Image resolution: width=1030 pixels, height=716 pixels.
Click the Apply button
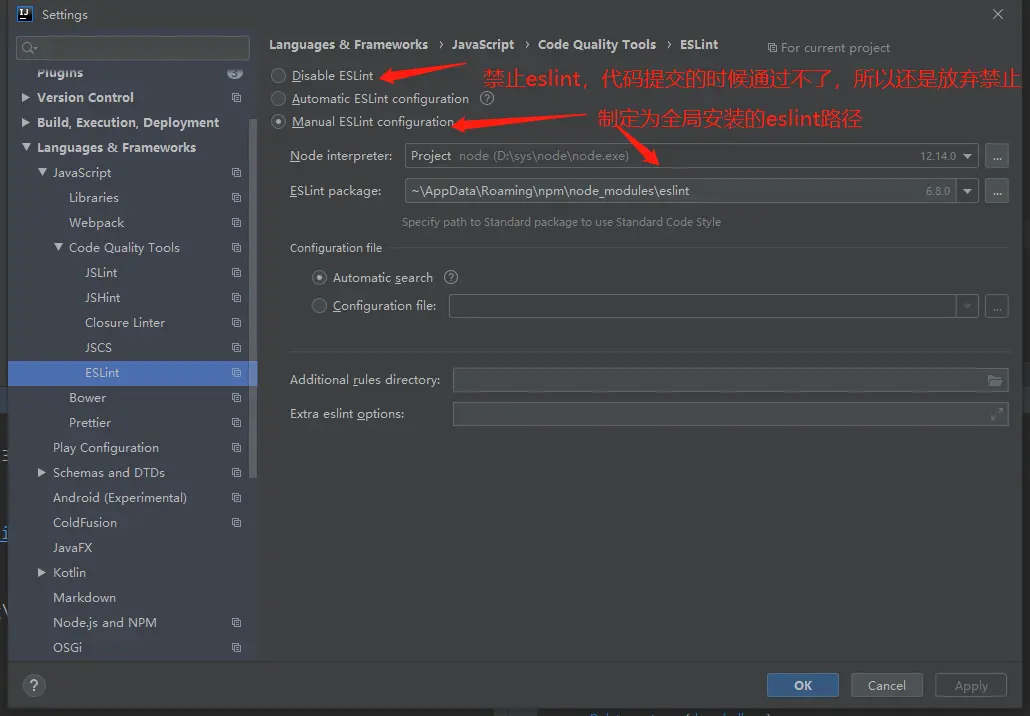(x=971, y=685)
